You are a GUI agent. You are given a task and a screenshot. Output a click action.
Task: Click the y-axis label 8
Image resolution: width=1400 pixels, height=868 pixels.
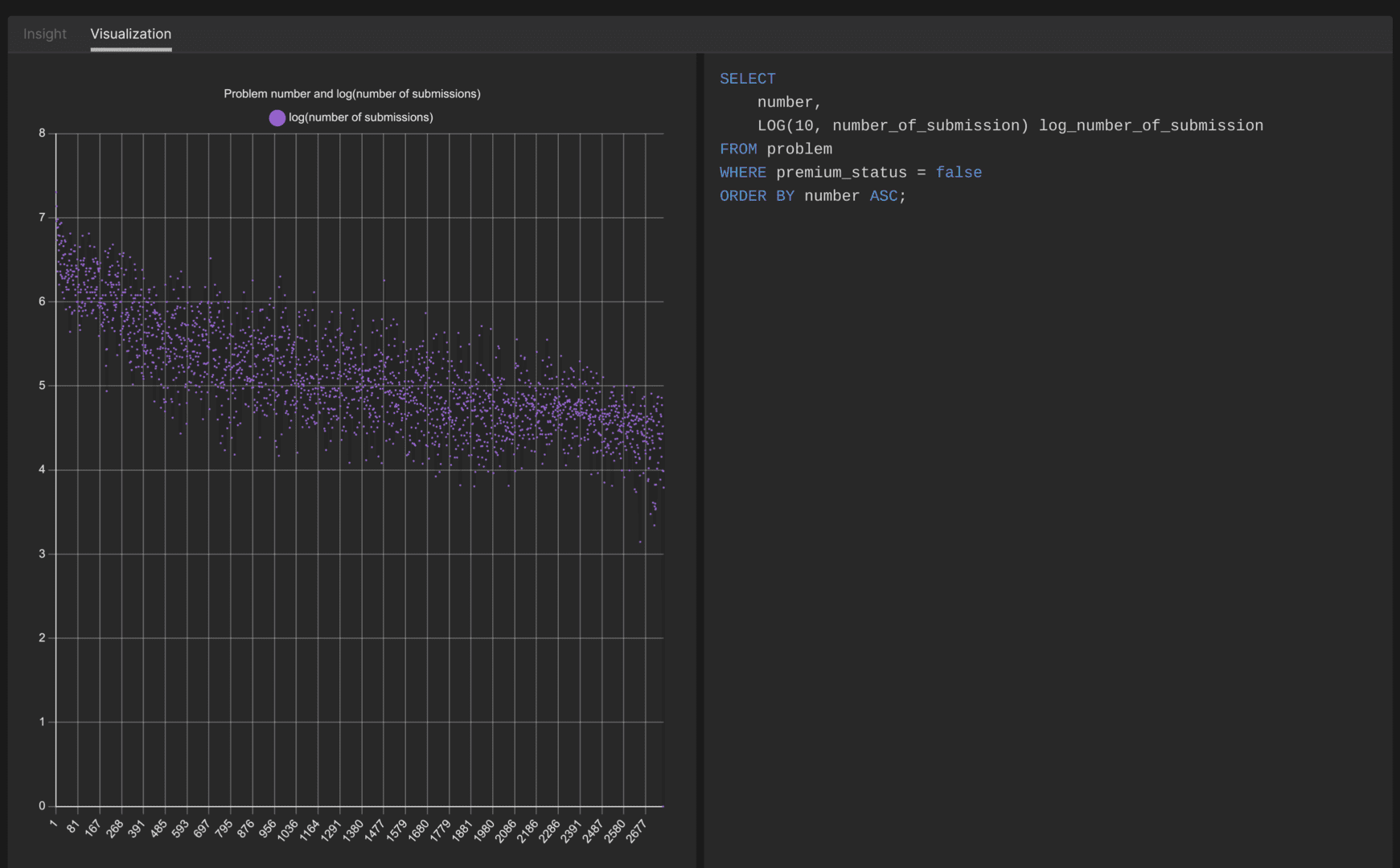[42, 133]
